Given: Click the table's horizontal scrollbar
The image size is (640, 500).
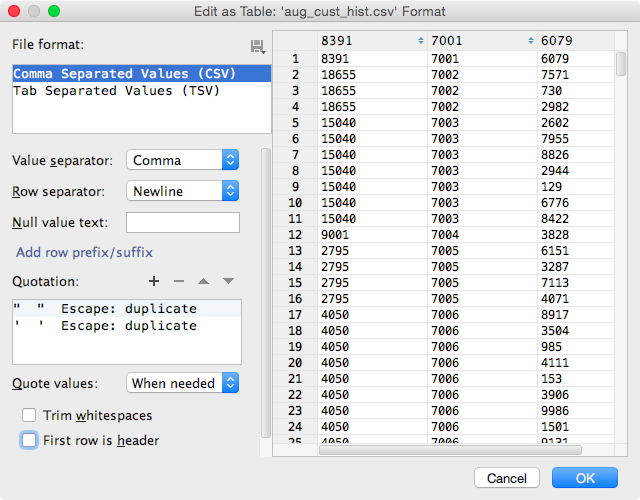Looking at the screenshot, I should [x=450, y=450].
